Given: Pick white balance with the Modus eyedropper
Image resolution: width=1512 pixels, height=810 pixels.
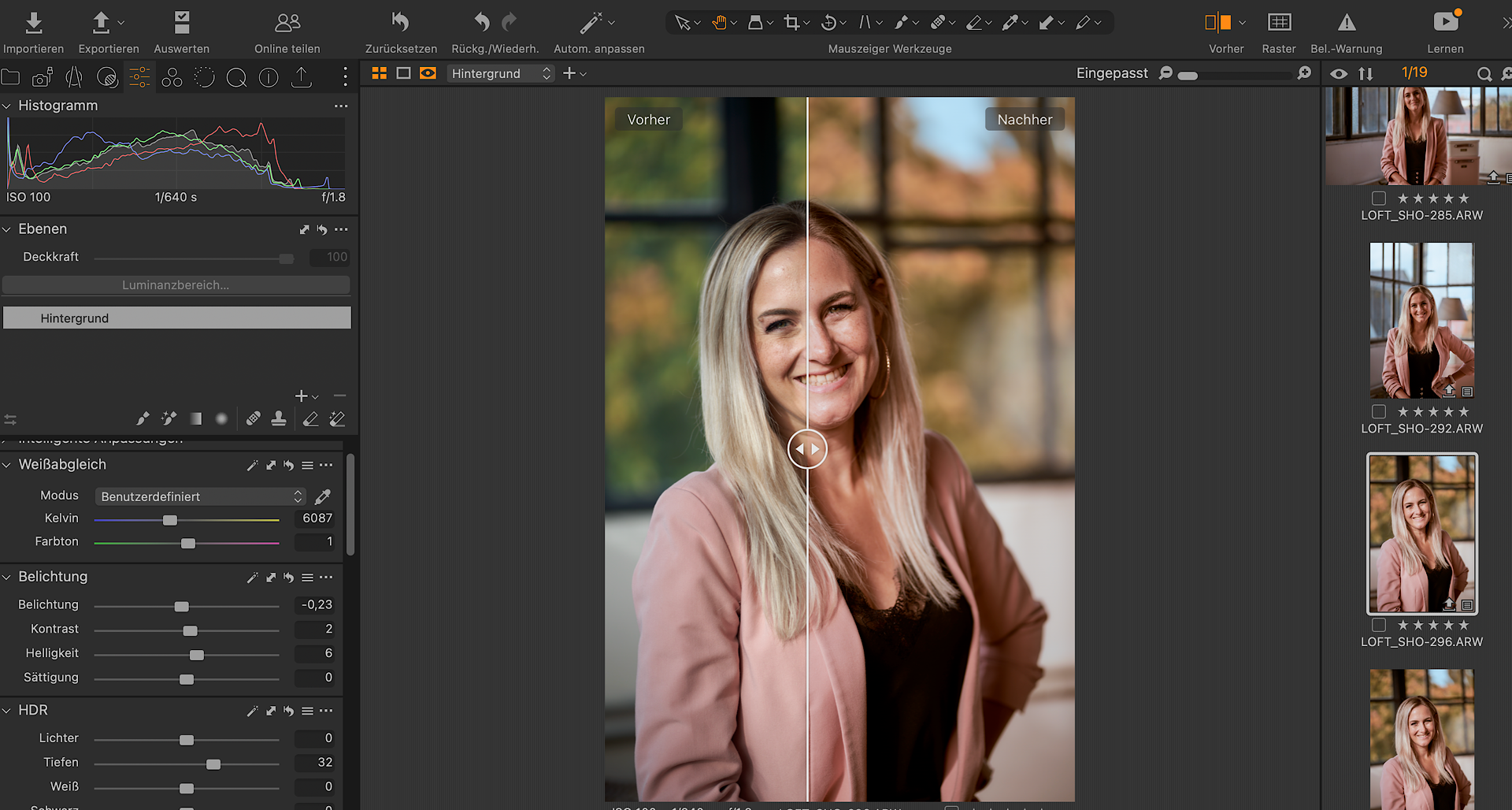Looking at the screenshot, I should pos(323,496).
